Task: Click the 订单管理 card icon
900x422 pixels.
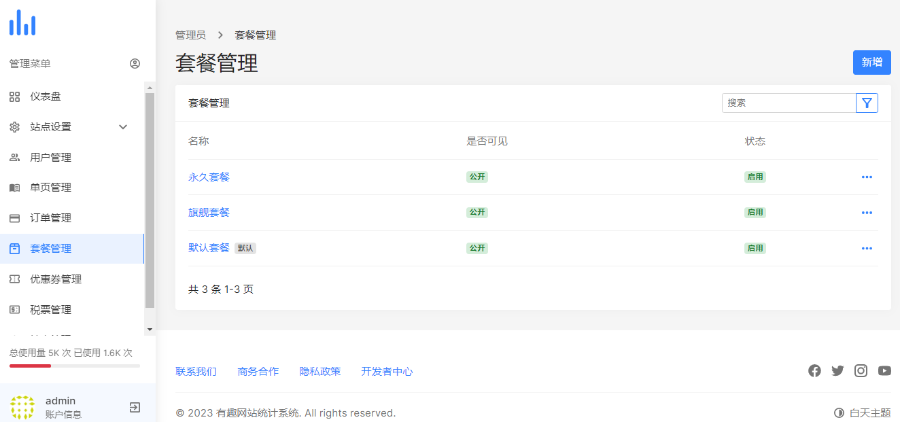Action: coord(15,219)
